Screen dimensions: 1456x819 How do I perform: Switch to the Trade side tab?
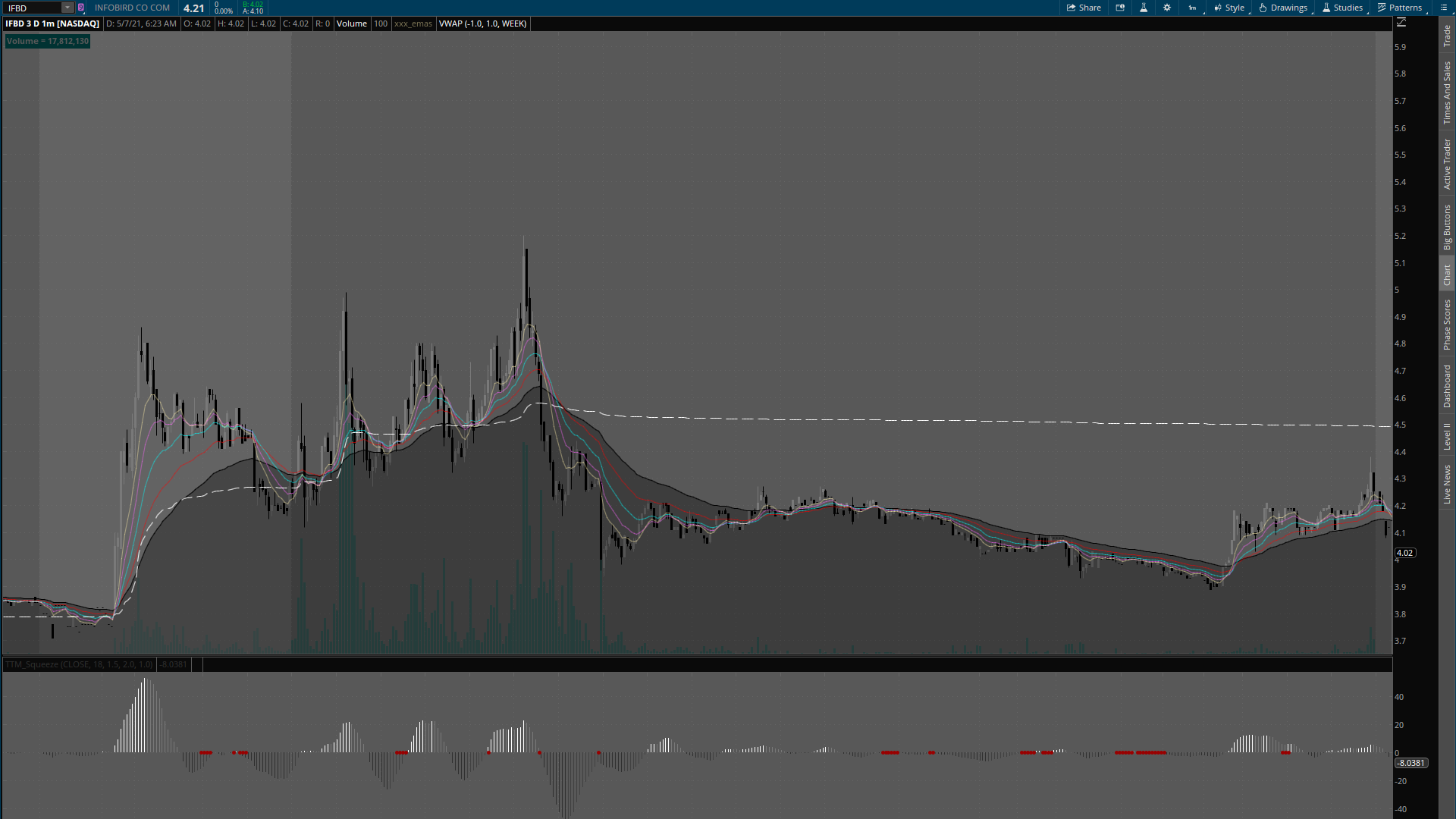click(1447, 36)
